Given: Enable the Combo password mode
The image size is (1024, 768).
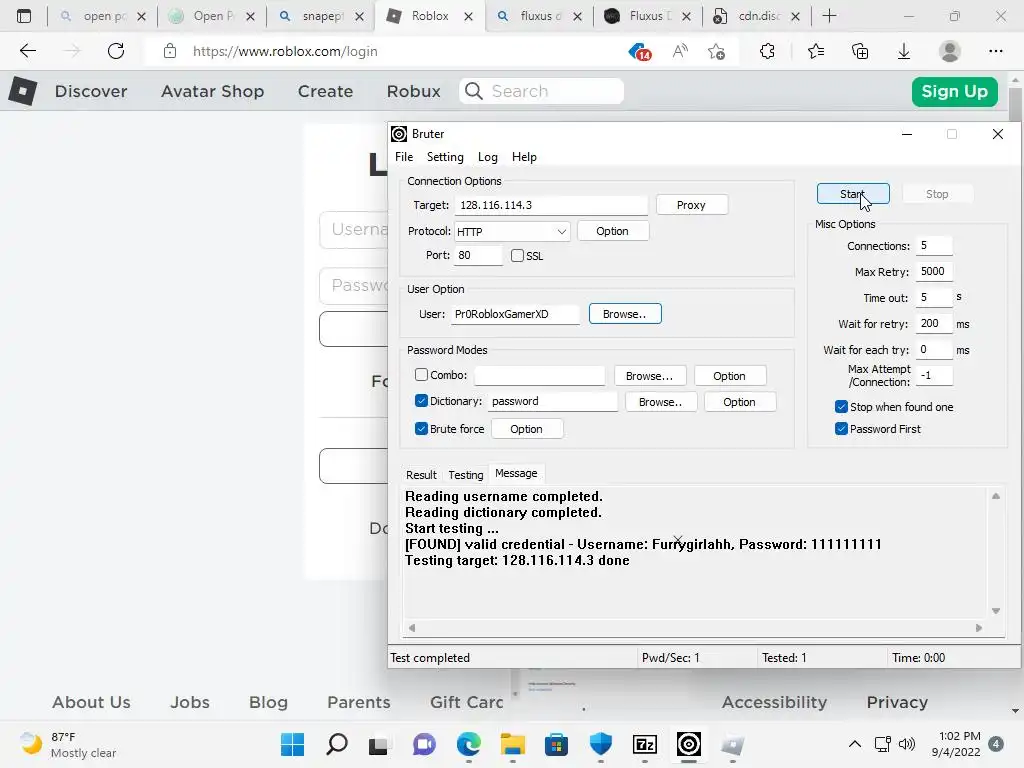Looking at the screenshot, I should (x=421, y=375).
